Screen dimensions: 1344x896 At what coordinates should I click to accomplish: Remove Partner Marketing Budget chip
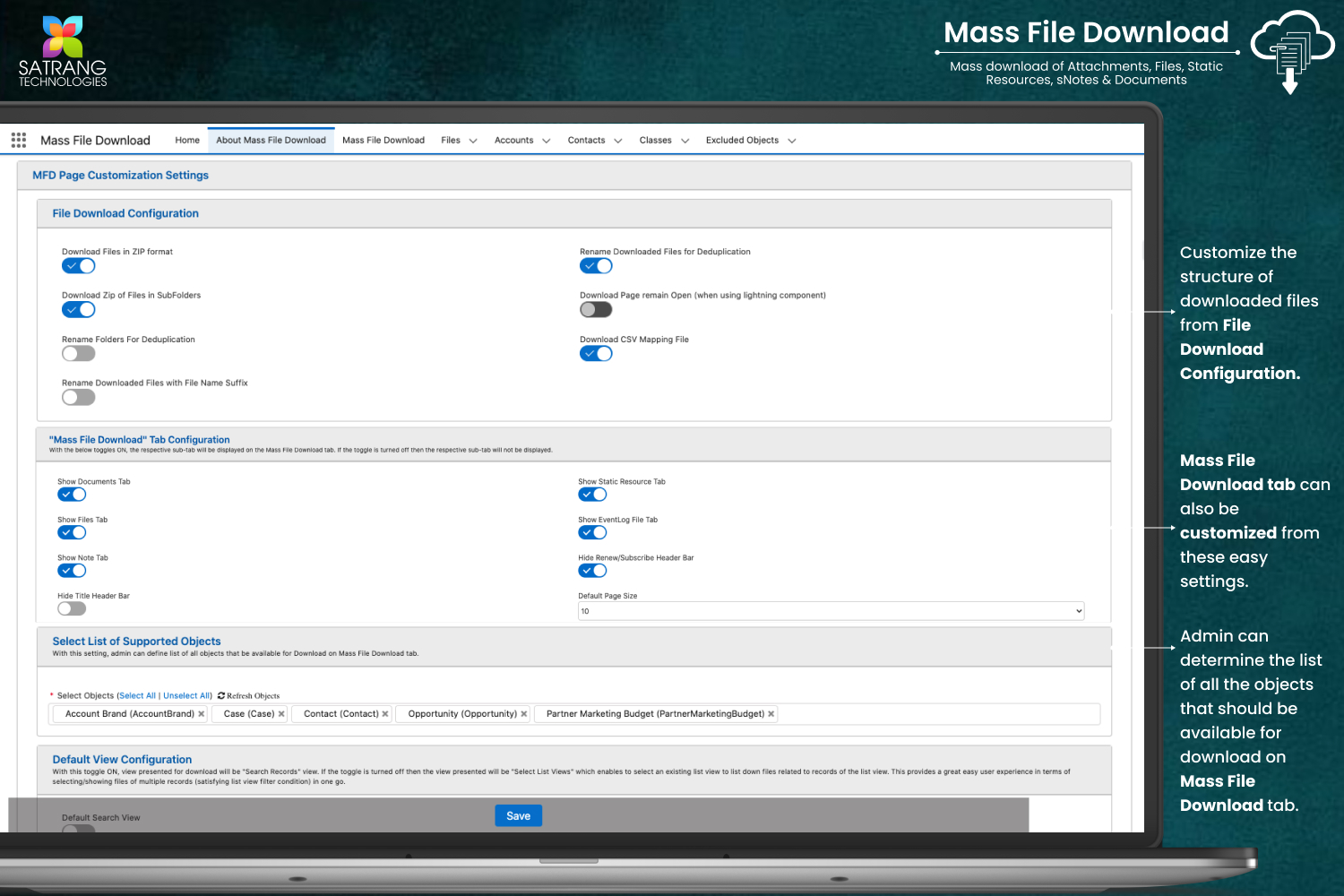click(x=771, y=714)
